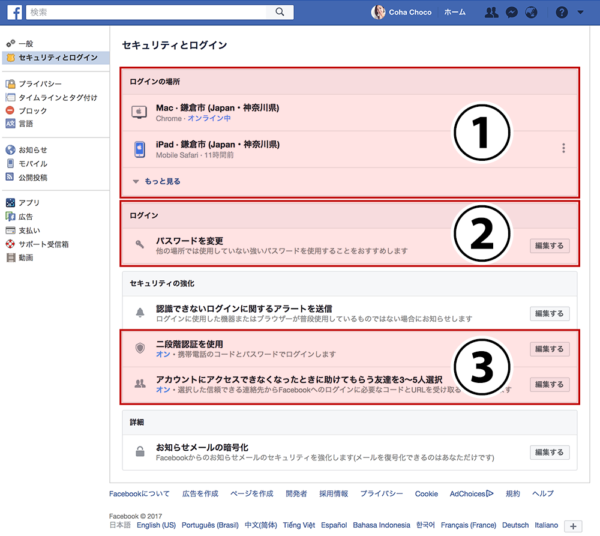Click 編集する for パスワードを変更
600x536 pixels.
click(x=549, y=246)
